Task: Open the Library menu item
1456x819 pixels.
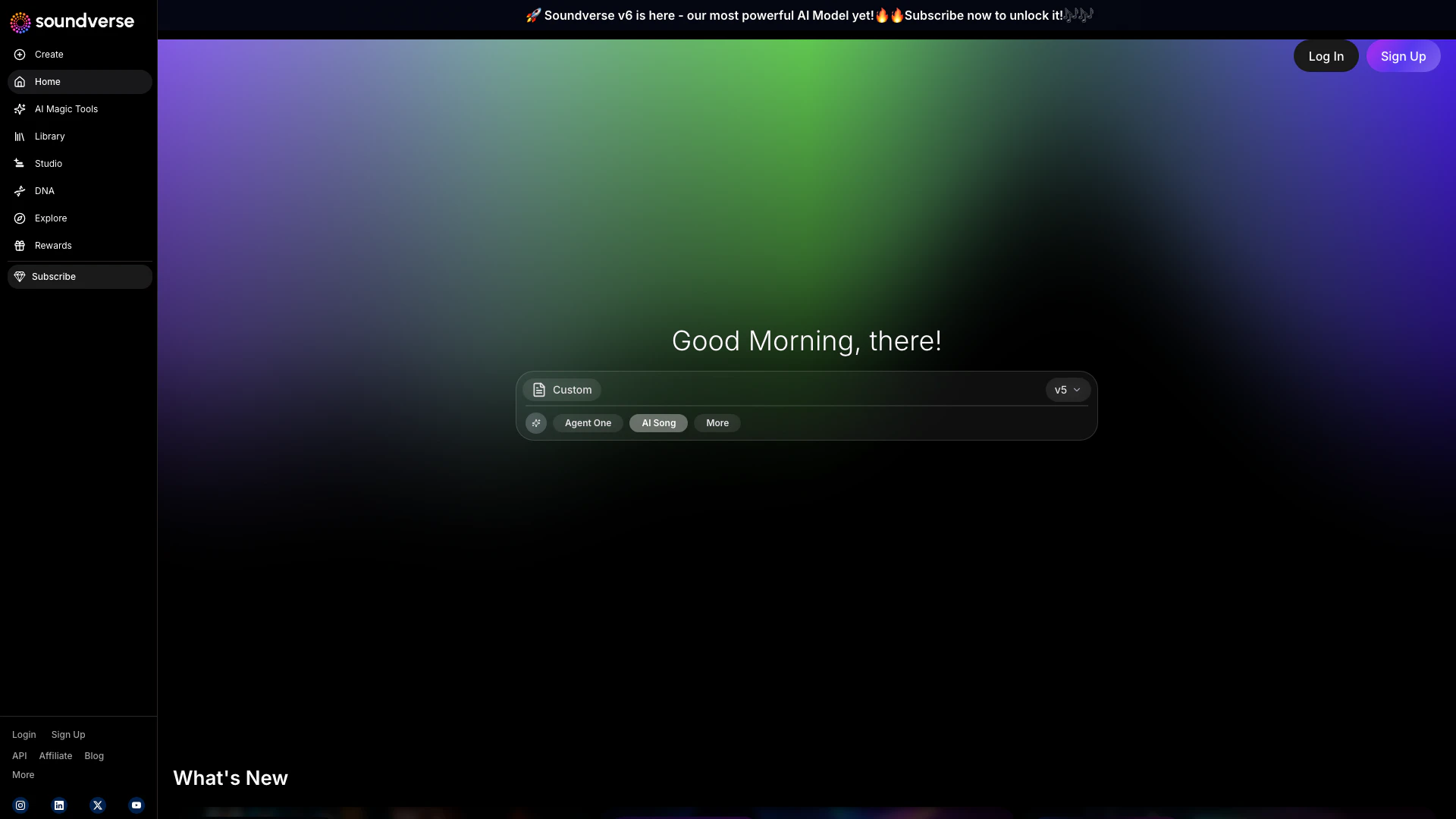Action: coord(80,136)
